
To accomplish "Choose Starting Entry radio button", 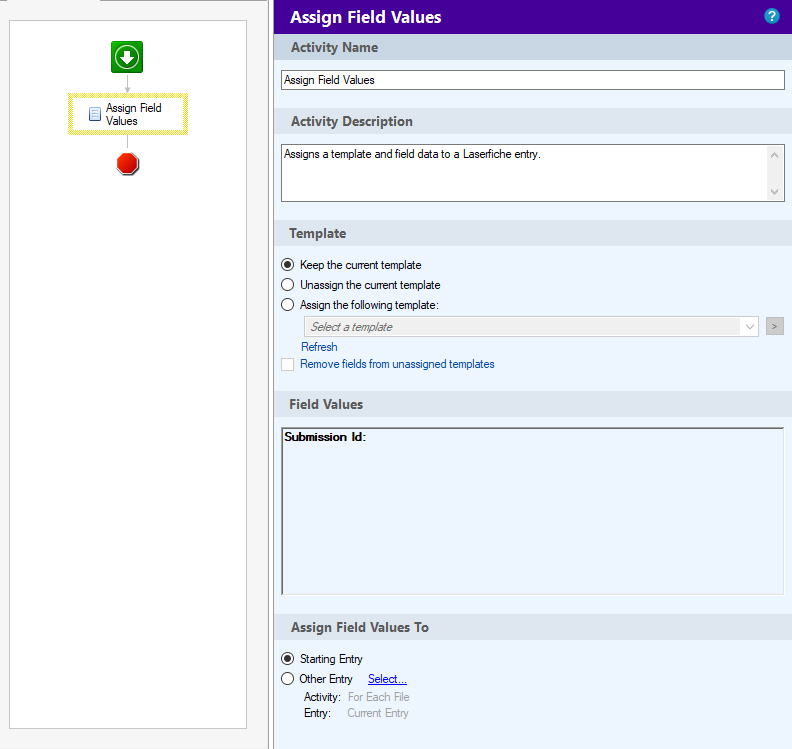I will click(287, 659).
